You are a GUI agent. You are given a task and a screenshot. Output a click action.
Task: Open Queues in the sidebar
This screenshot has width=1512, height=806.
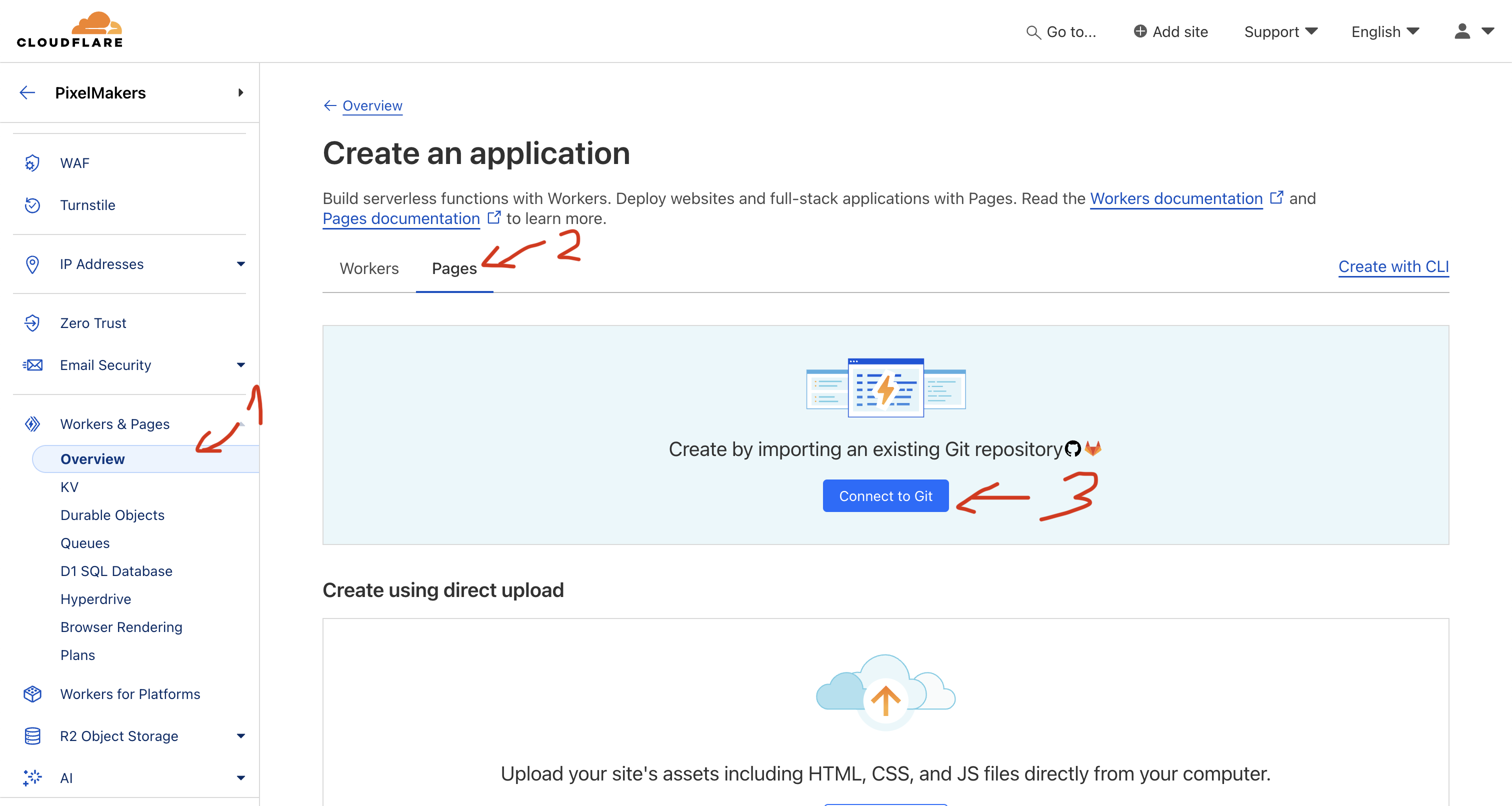85,543
